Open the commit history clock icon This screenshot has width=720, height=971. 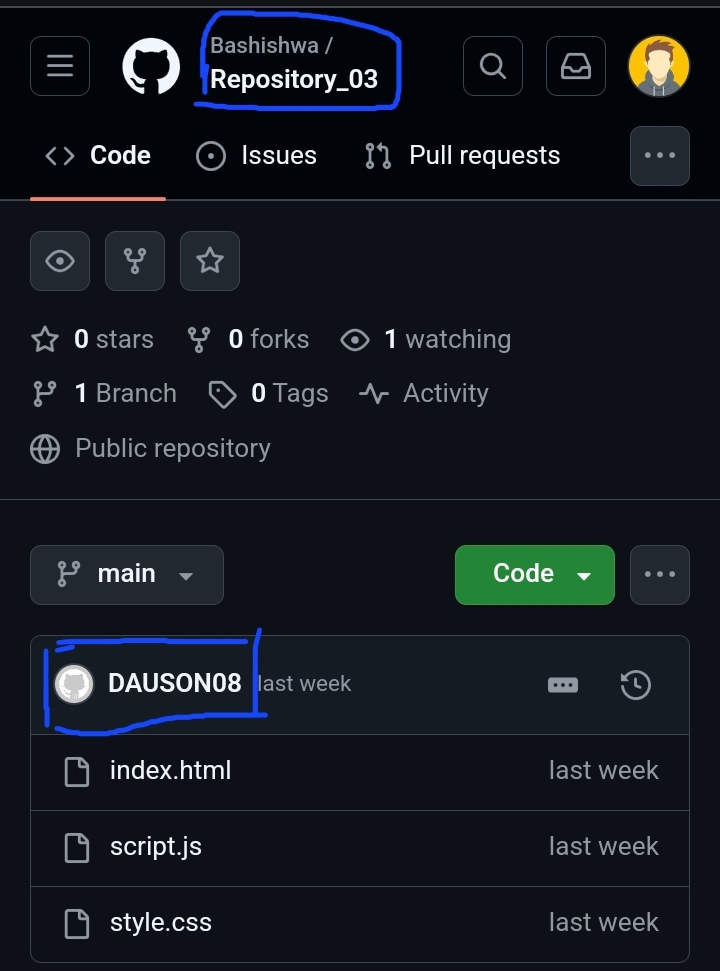pos(636,685)
